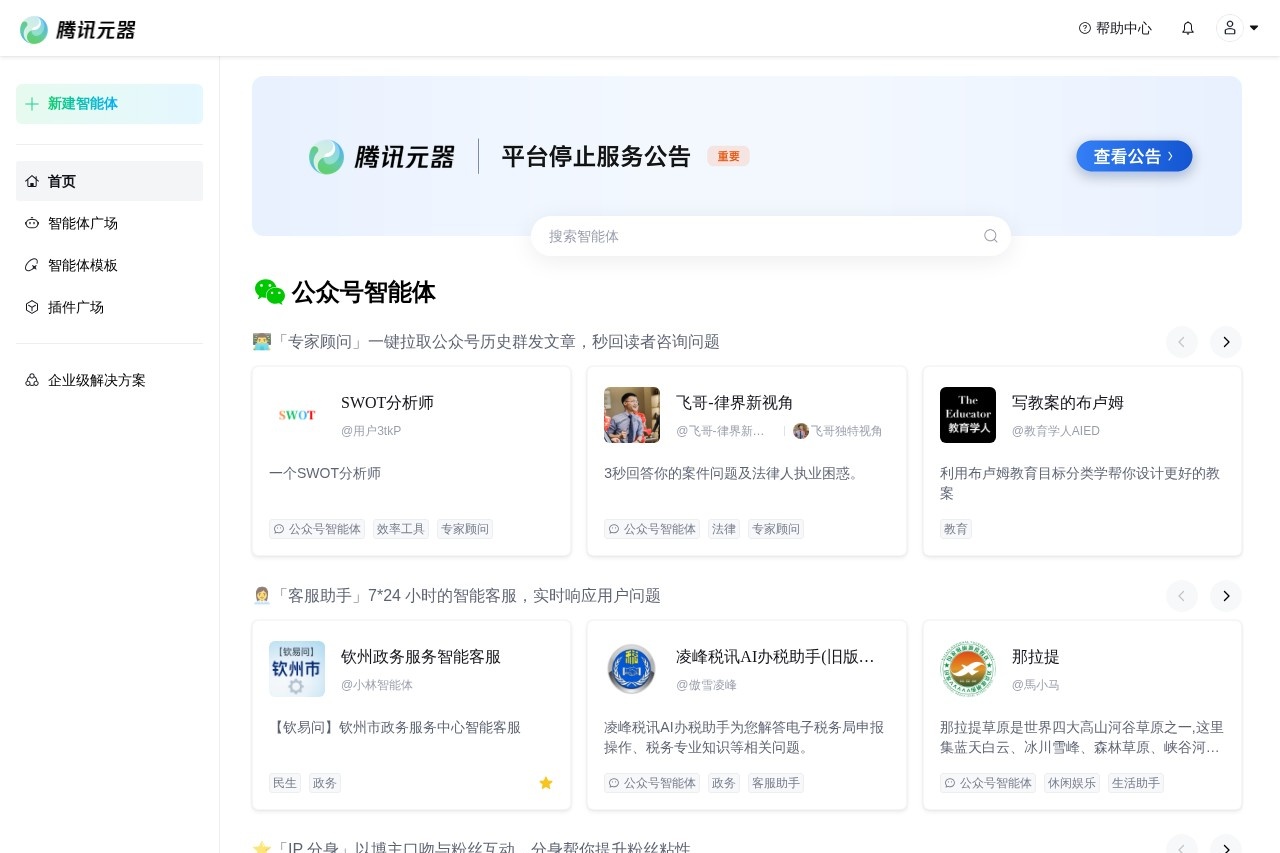
Task: Click the WeChat icon beside 公众号智能体
Action: tap(270, 292)
